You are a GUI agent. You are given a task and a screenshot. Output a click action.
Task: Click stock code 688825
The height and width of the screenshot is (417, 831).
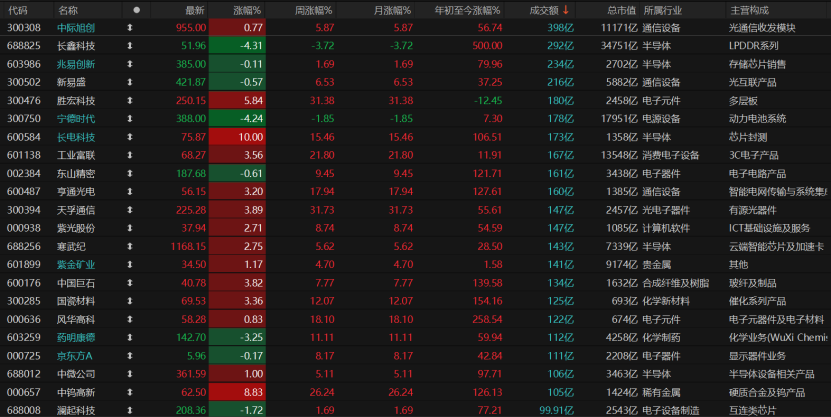click(23, 46)
